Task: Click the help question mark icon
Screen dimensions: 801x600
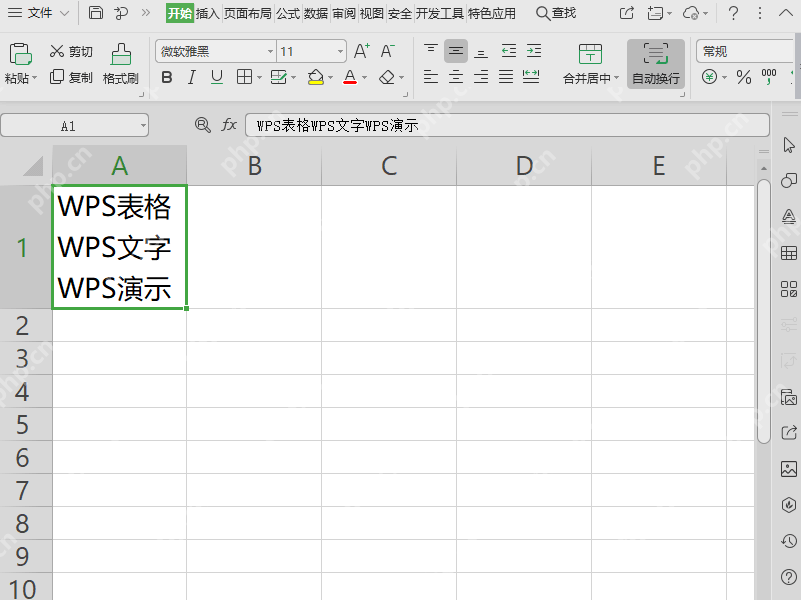Action: coord(734,13)
